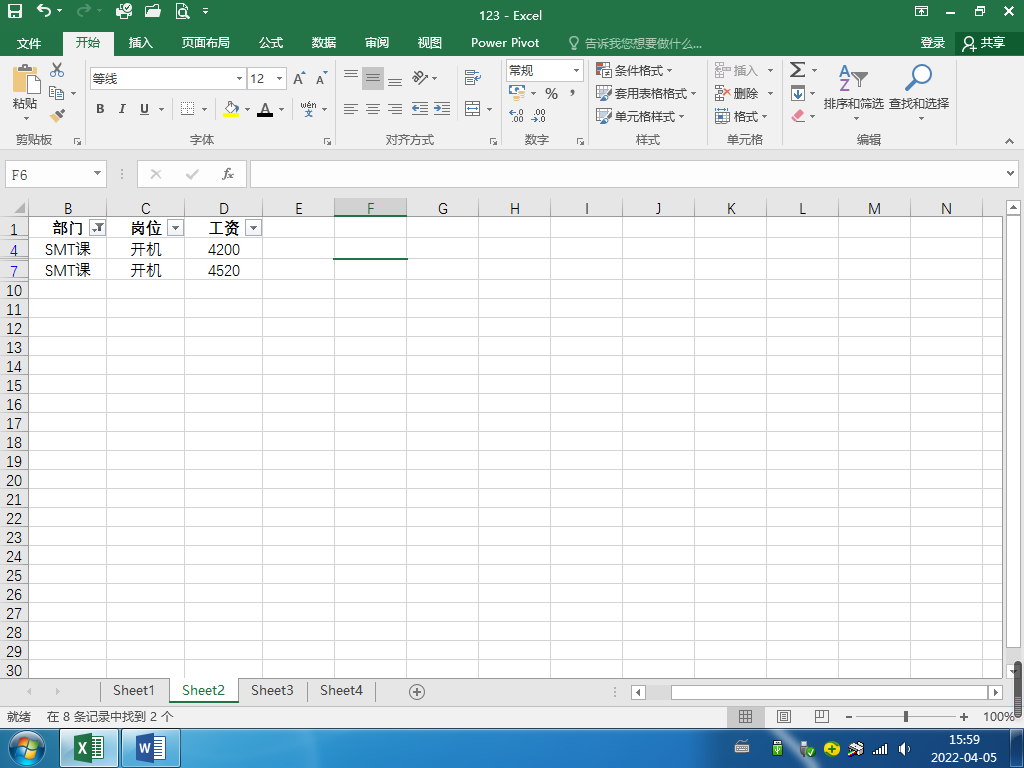Switch to Page Break Preview in status bar
This screenshot has width=1024, height=768.
(x=822, y=717)
